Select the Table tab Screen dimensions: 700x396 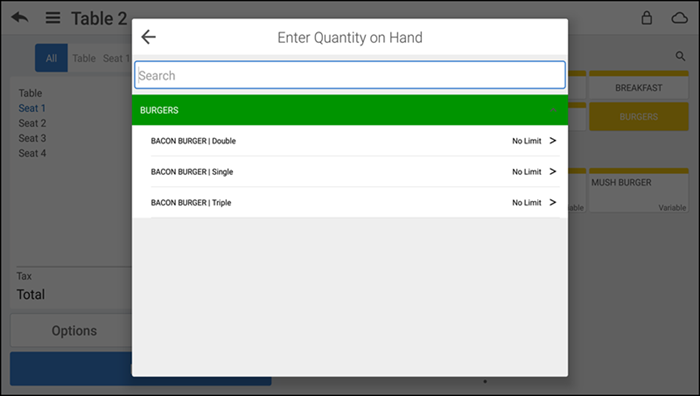click(x=84, y=58)
